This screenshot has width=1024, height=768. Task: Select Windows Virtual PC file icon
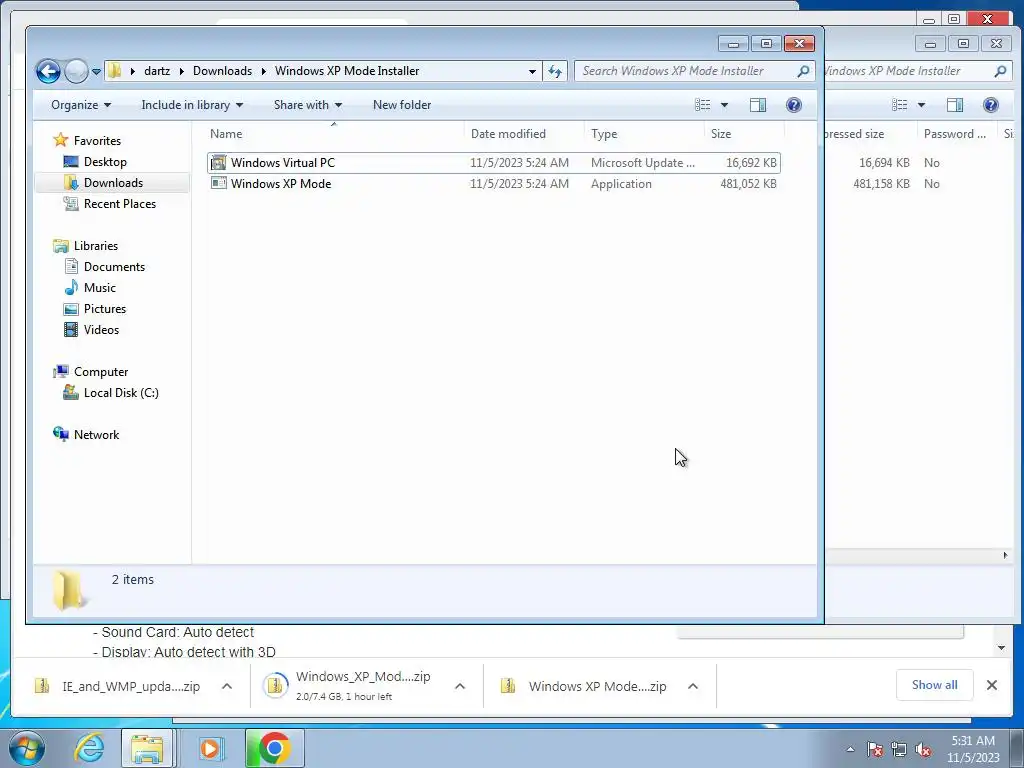click(x=219, y=163)
